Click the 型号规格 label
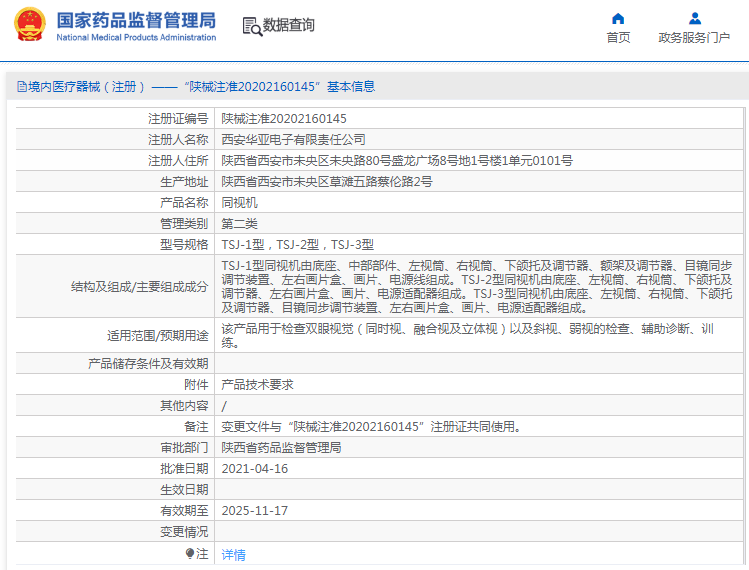The height and width of the screenshot is (570, 749). pyautogui.click(x=184, y=245)
